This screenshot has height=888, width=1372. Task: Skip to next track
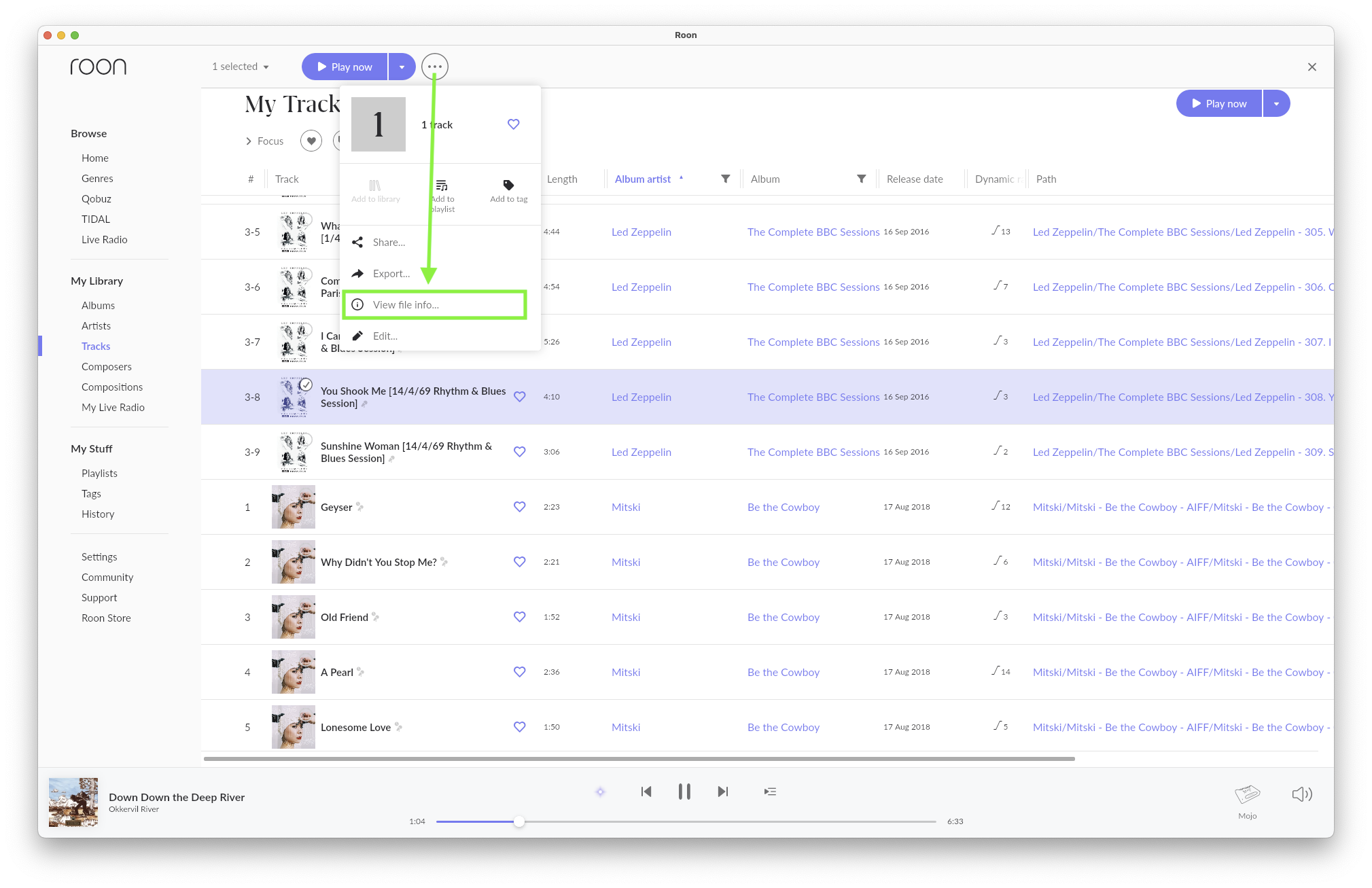coord(723,792)
